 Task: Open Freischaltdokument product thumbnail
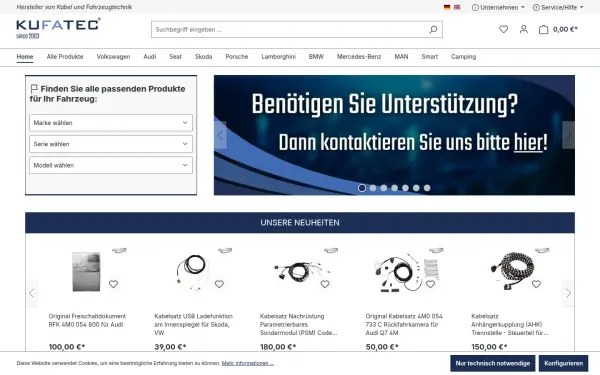coord(86,272)
